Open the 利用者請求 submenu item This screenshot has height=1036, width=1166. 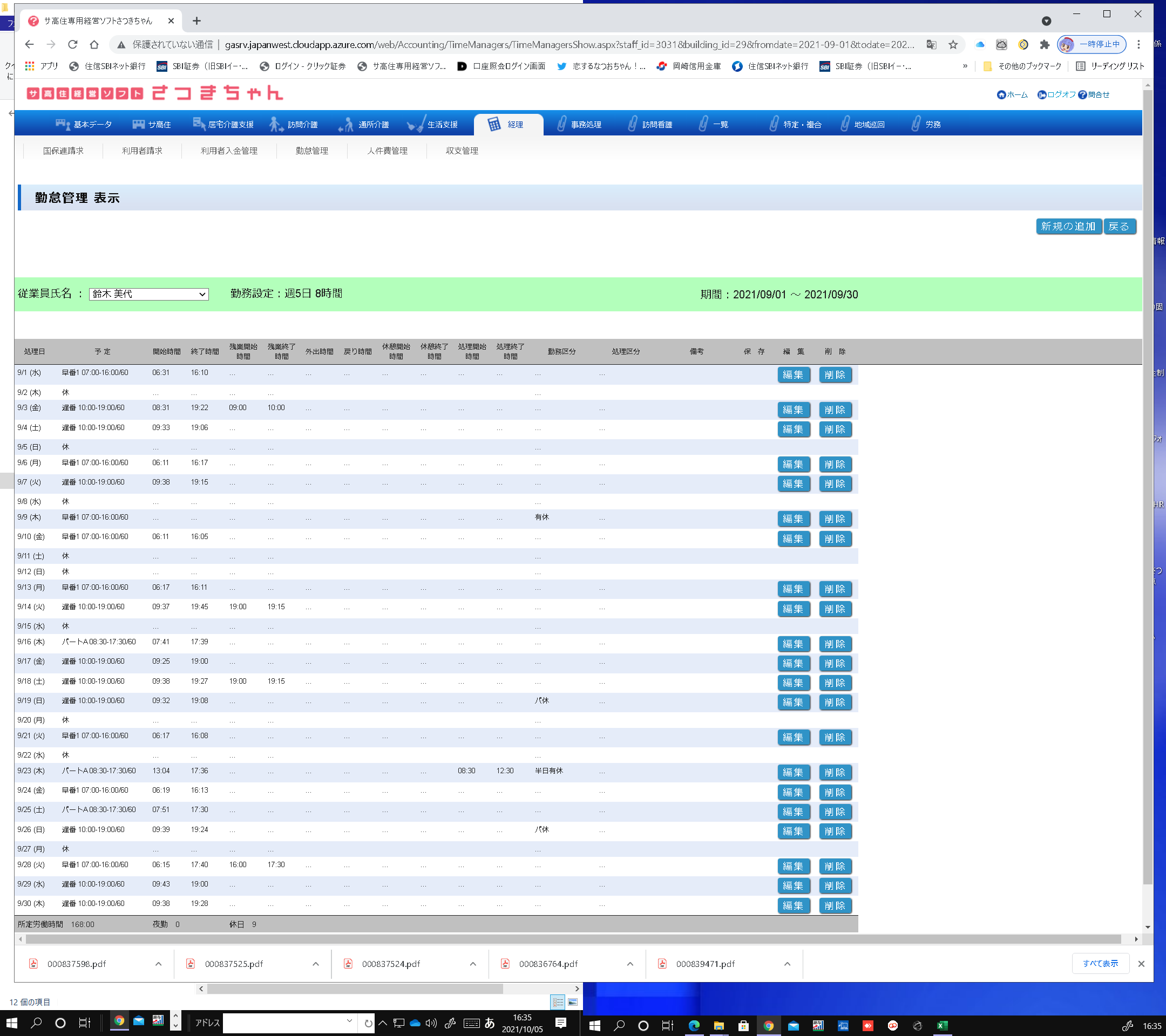[142, 151]
